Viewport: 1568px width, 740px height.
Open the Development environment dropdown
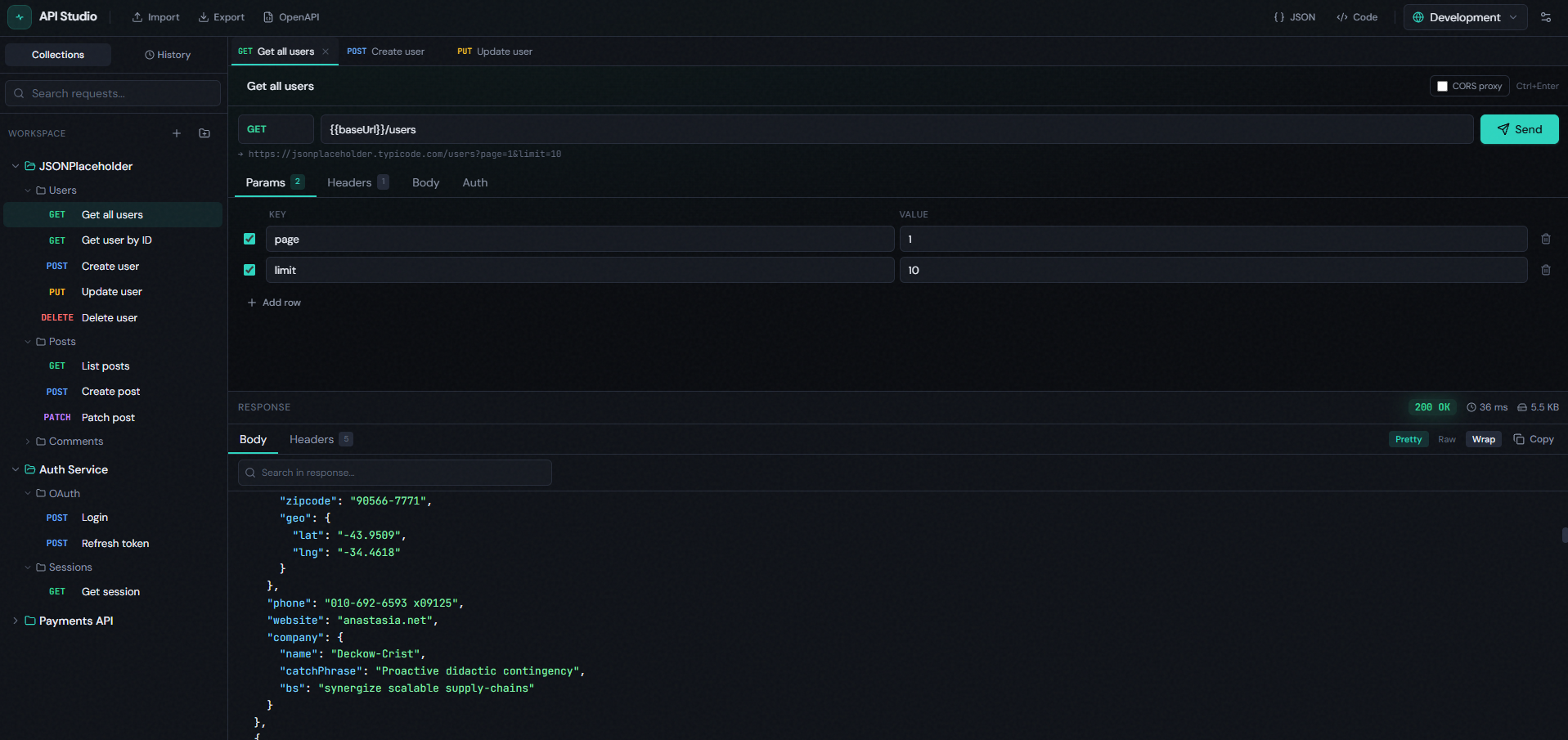pyautogui.click(x=1465, y=17)
